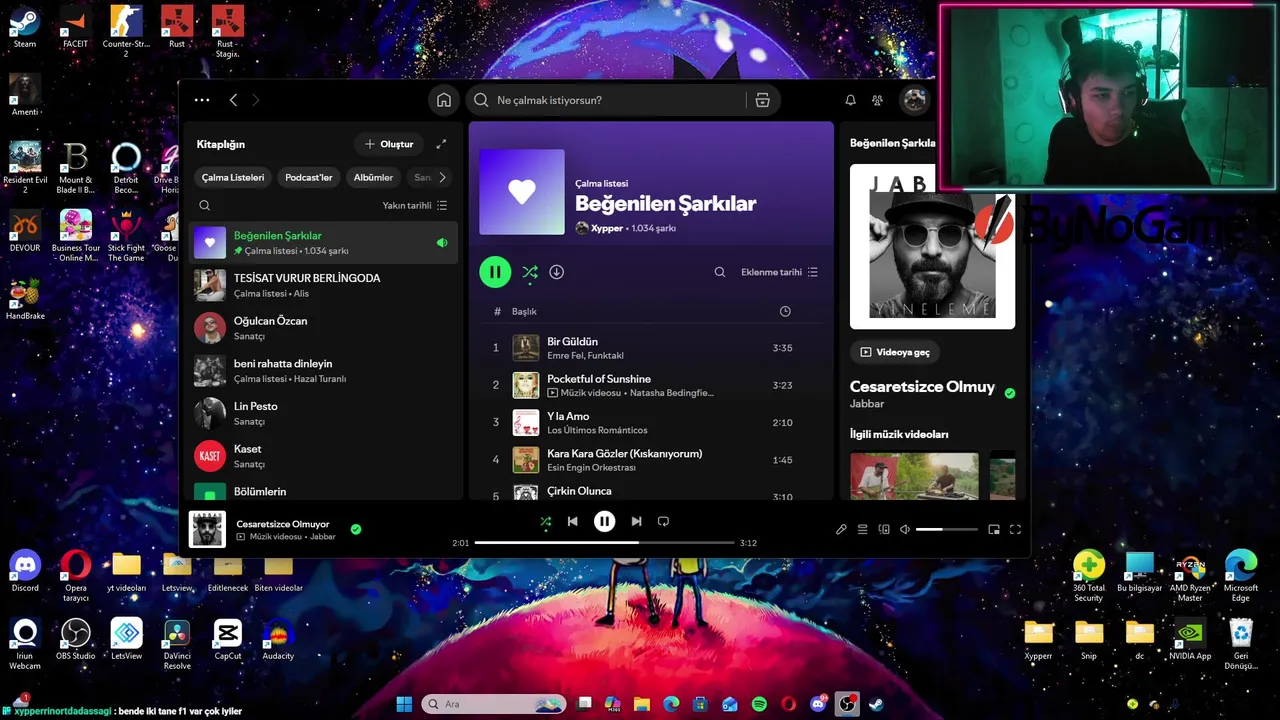Open the Jabbar artist link in the right panel
Screen dimensions: 1280x720
tap(867, 403)
